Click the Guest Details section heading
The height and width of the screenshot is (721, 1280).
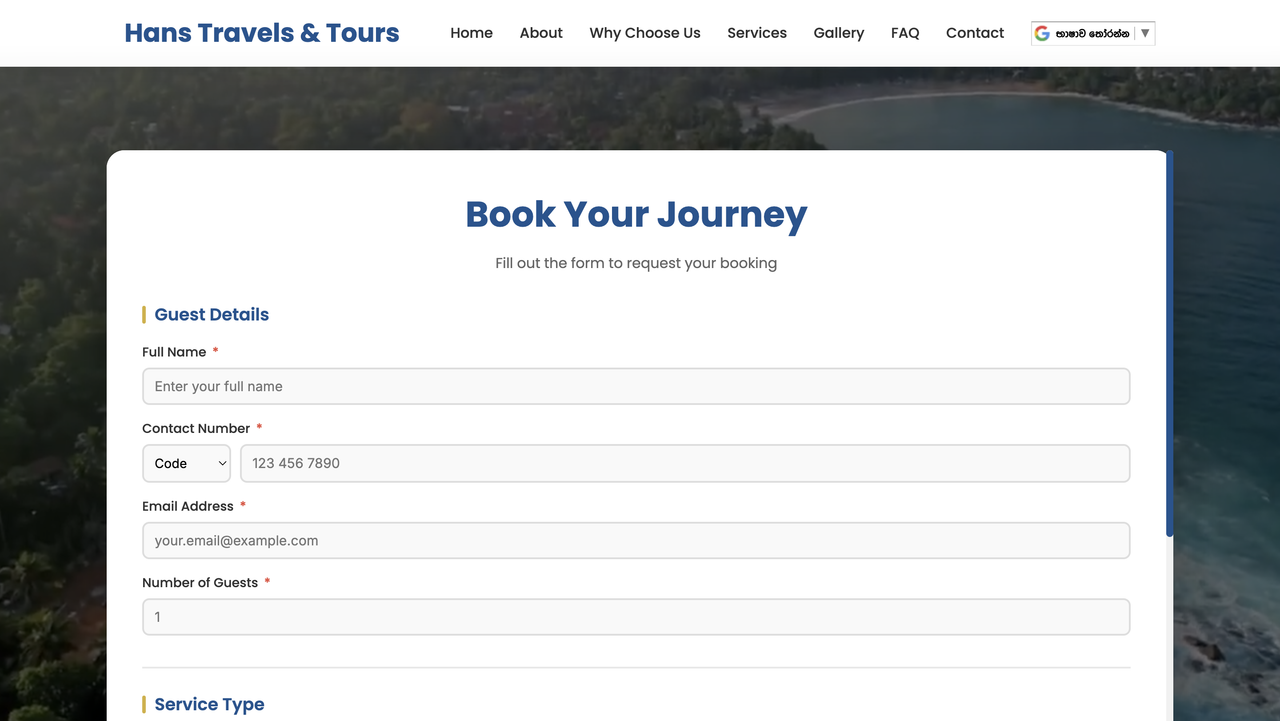click(x=211, y=314)
